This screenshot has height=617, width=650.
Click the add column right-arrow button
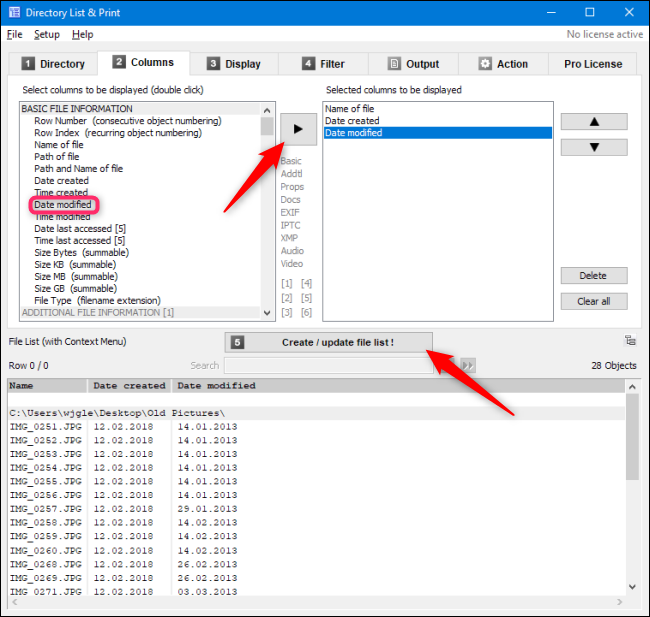298,129
